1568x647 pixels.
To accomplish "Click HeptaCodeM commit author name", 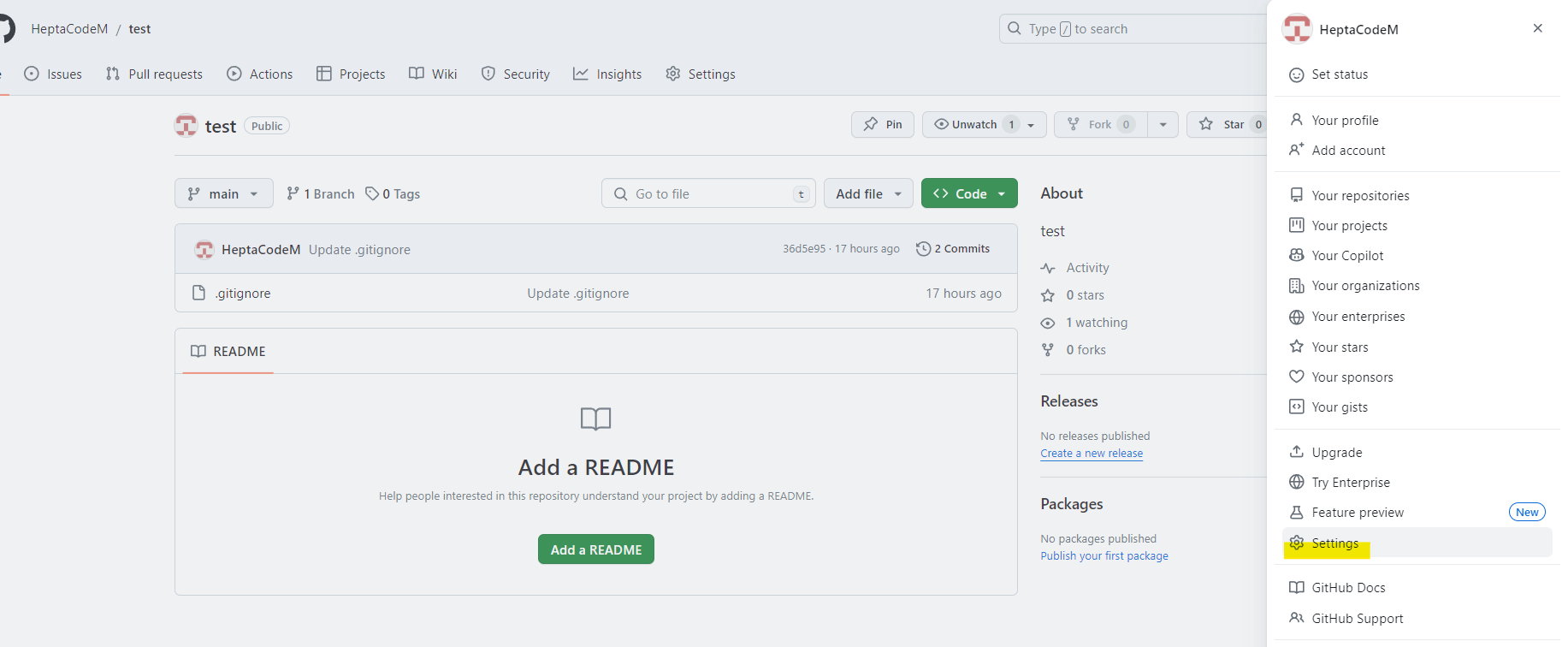I will click(261, 250).
